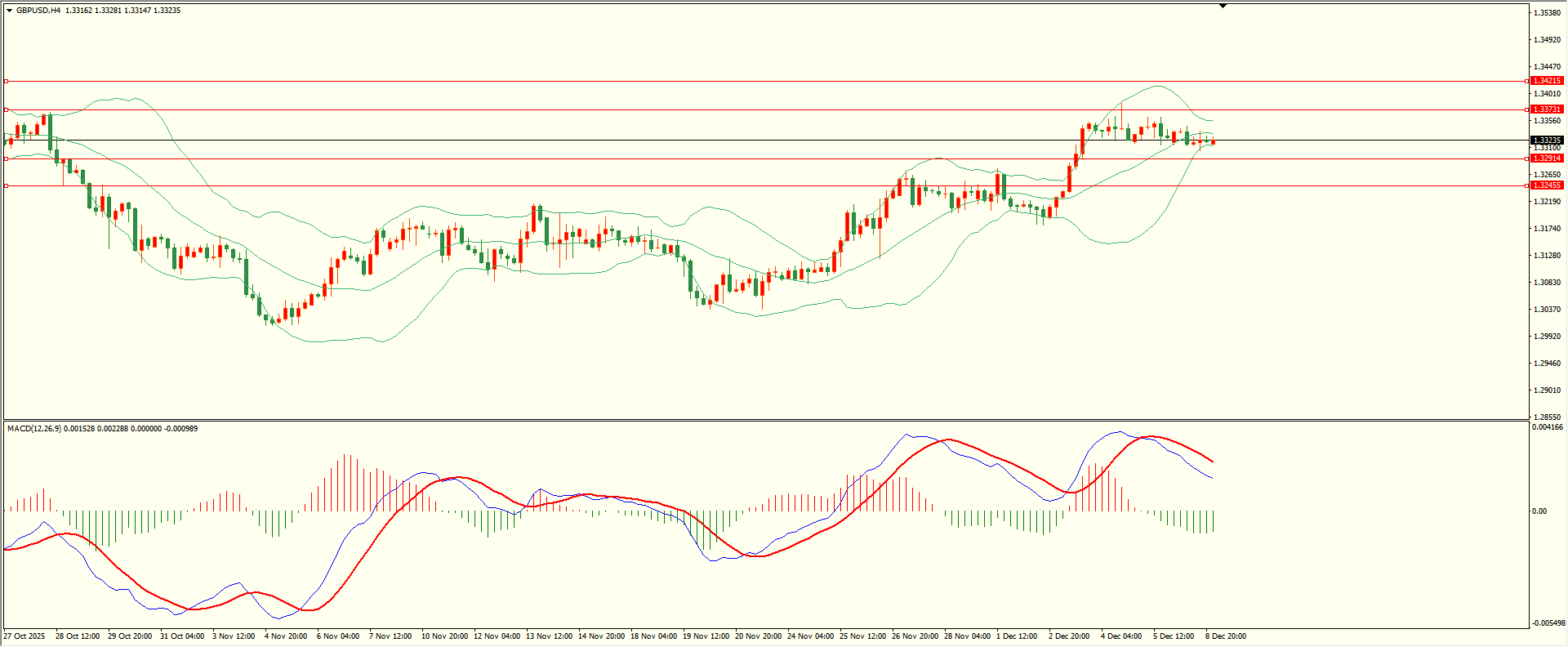Click the red 1.34215 price label
The width and height of the screenshot is (1568, 647).
tap(1547, 81)
